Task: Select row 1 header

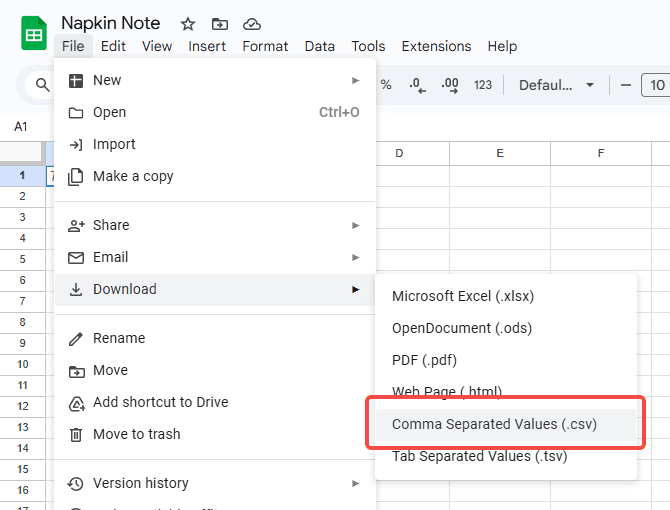Action: [22, 176]
